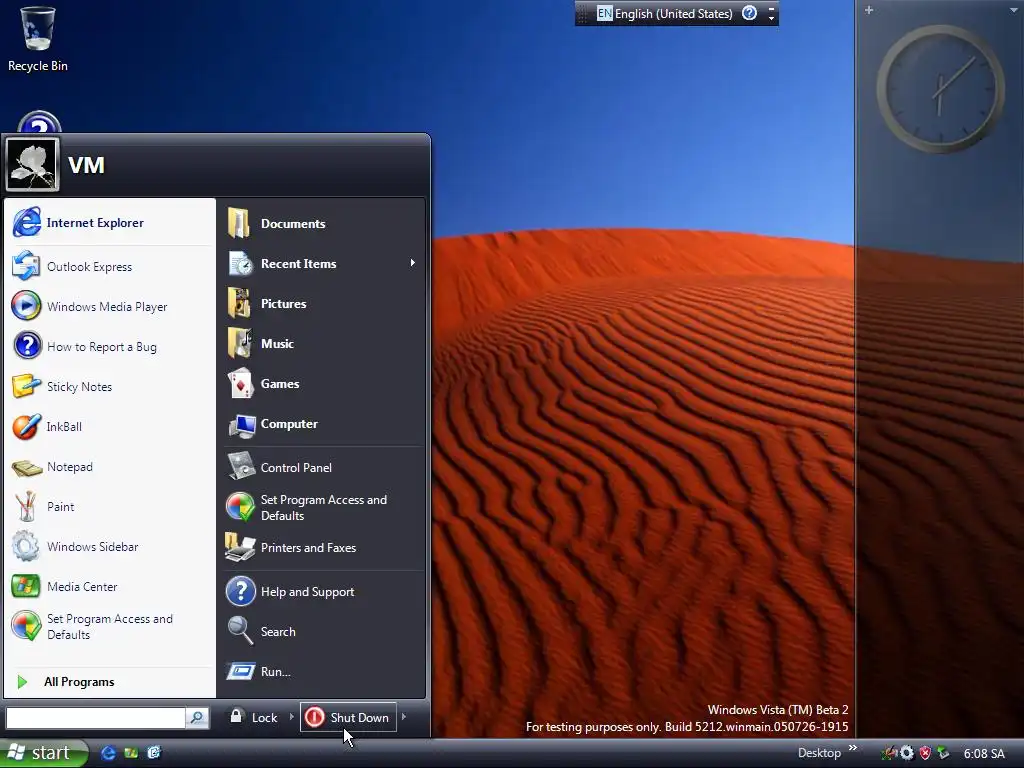Open Windows Sidebar entry
The height and width of the screenshot is (768, 1024).
pos(109,547)
